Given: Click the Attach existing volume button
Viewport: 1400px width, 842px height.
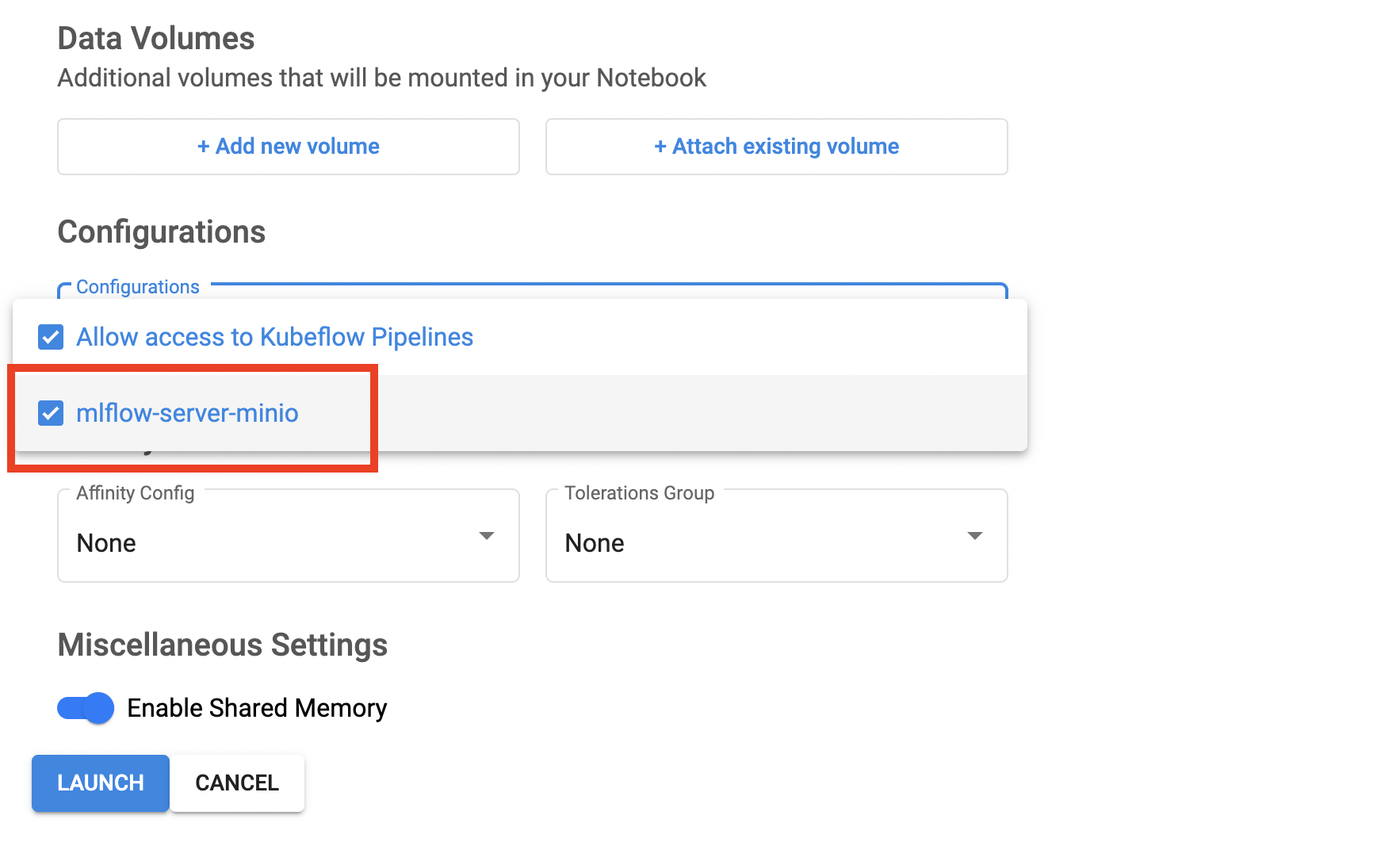Looking at the screenshot, I should tap(776, 147).
